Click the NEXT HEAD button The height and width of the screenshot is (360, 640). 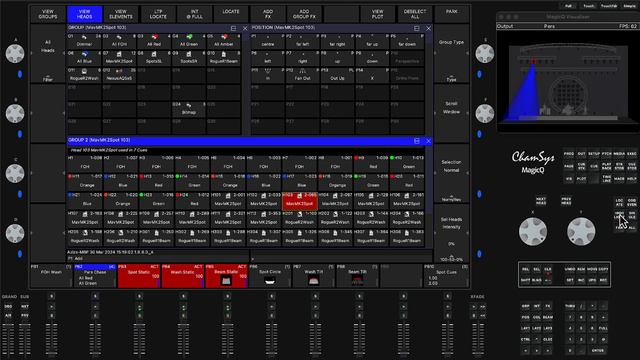tap(541, 201)
